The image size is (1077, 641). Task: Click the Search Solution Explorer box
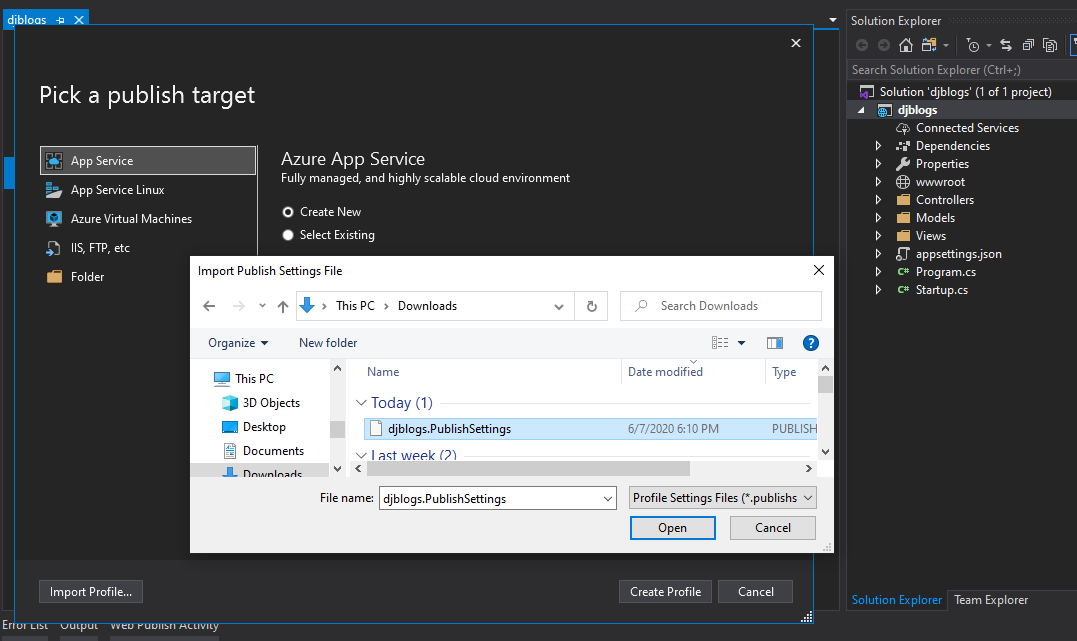point(960,69)
